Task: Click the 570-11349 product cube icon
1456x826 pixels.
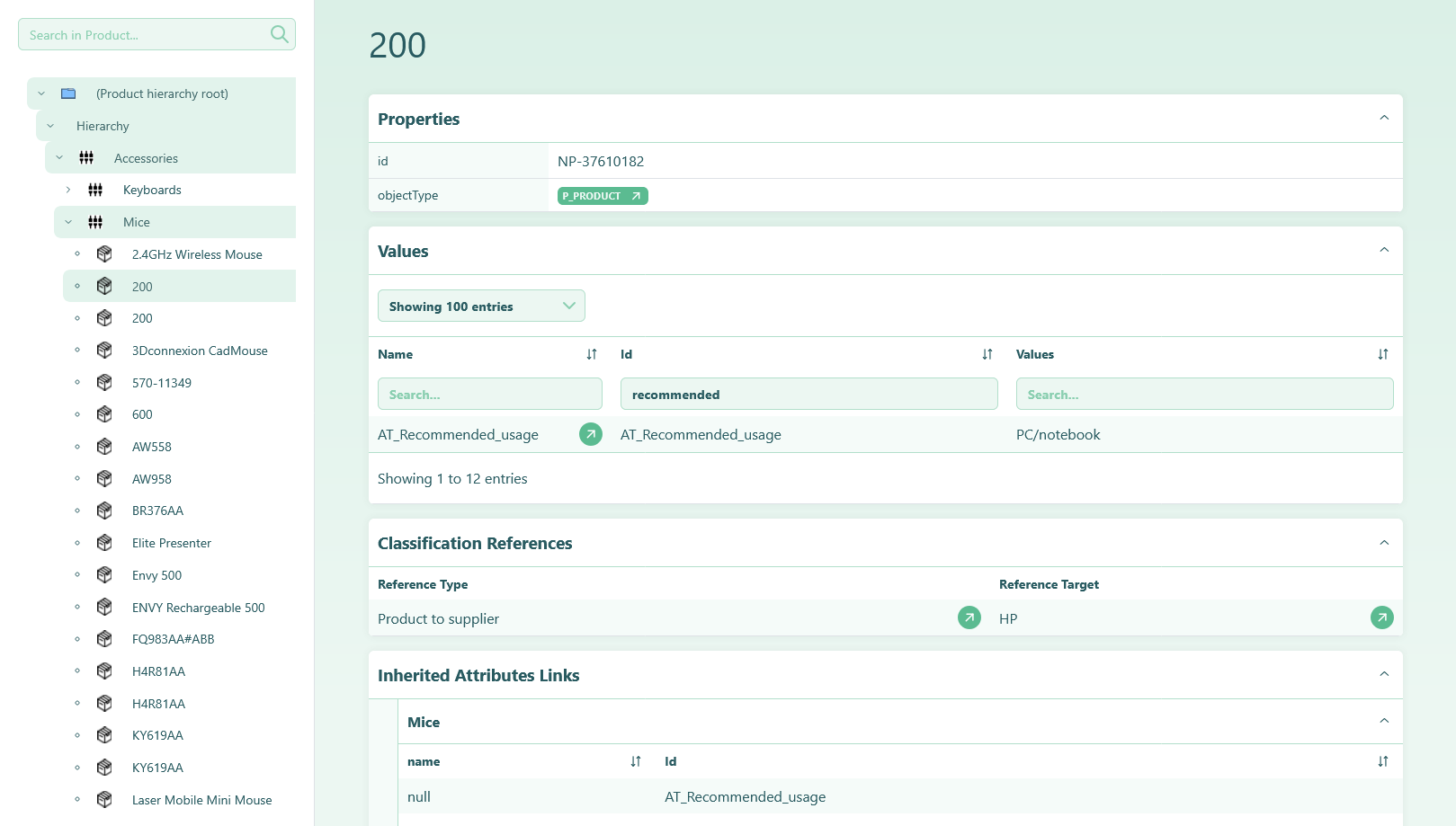Action: click(104, 383)
